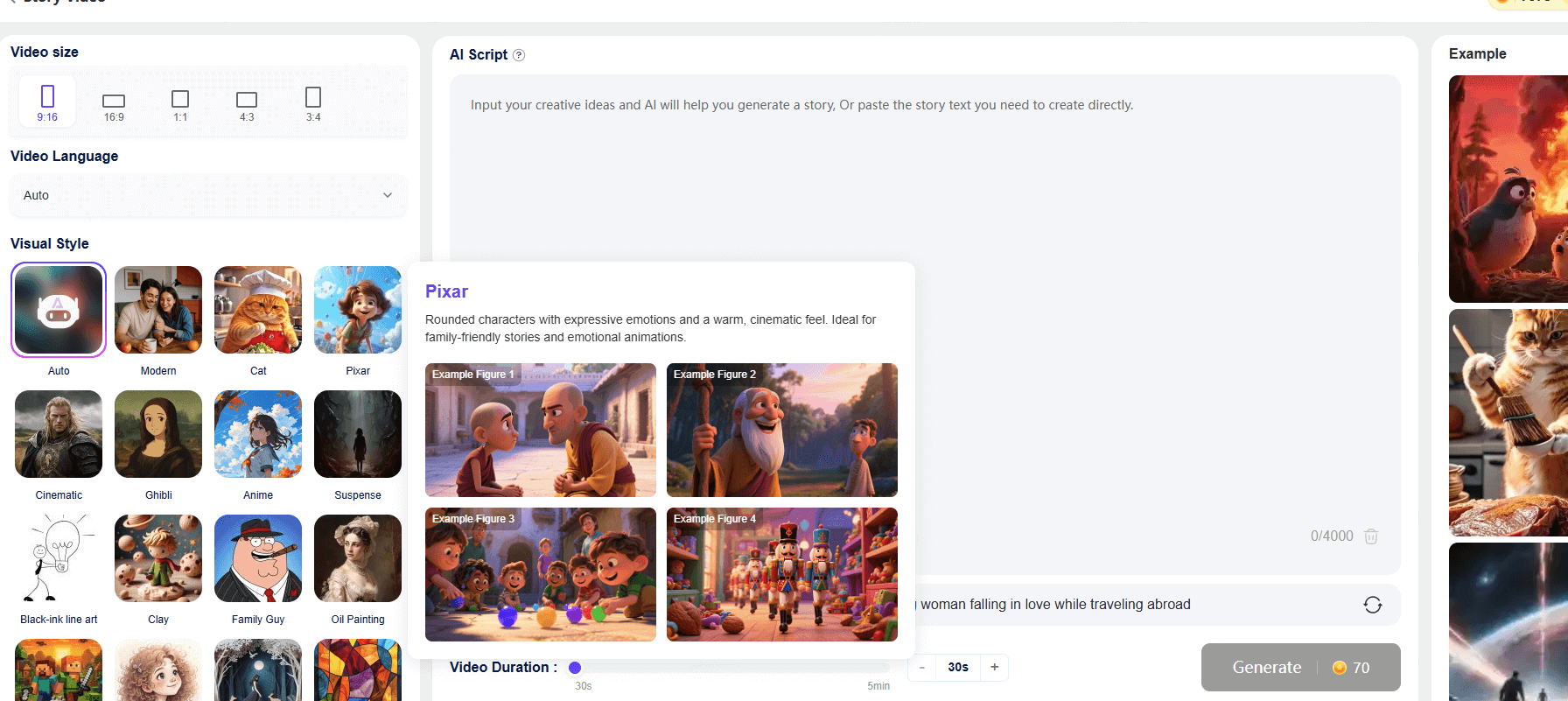Click the woman falling in love suggestion
This screenshot has height=701, width=1568.
pos(1054,605)
